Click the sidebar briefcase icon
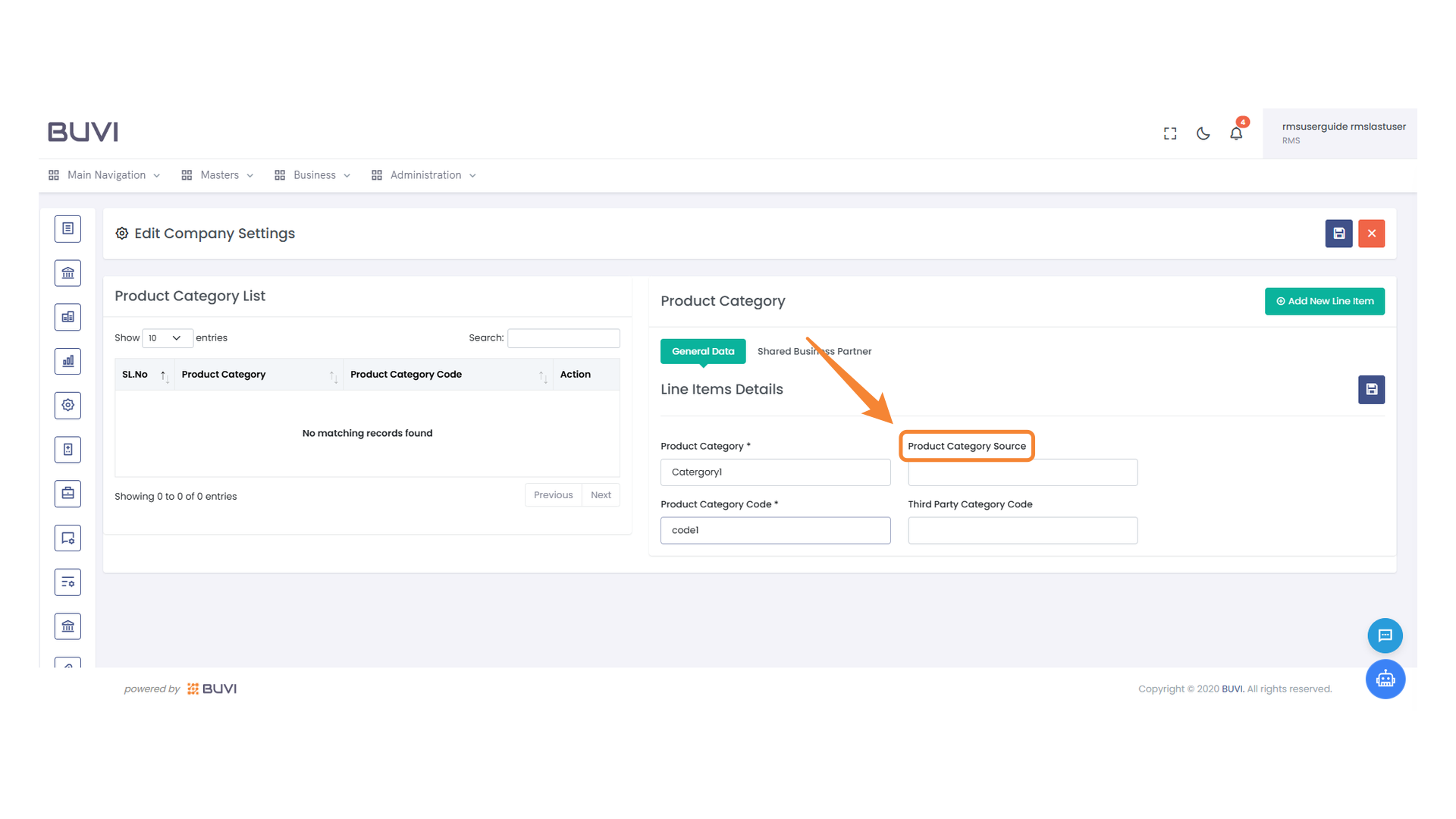The width and height of the screenshot is (1456, 819). click(67, 494)
